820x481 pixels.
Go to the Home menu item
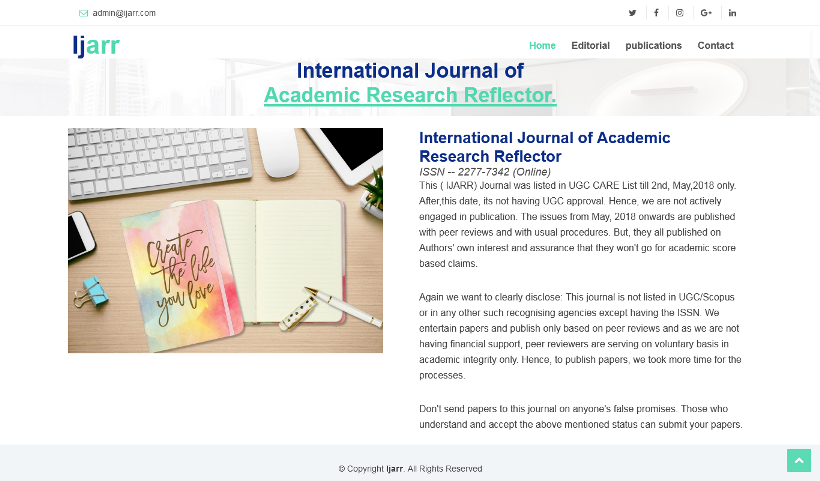coord(542,46)
